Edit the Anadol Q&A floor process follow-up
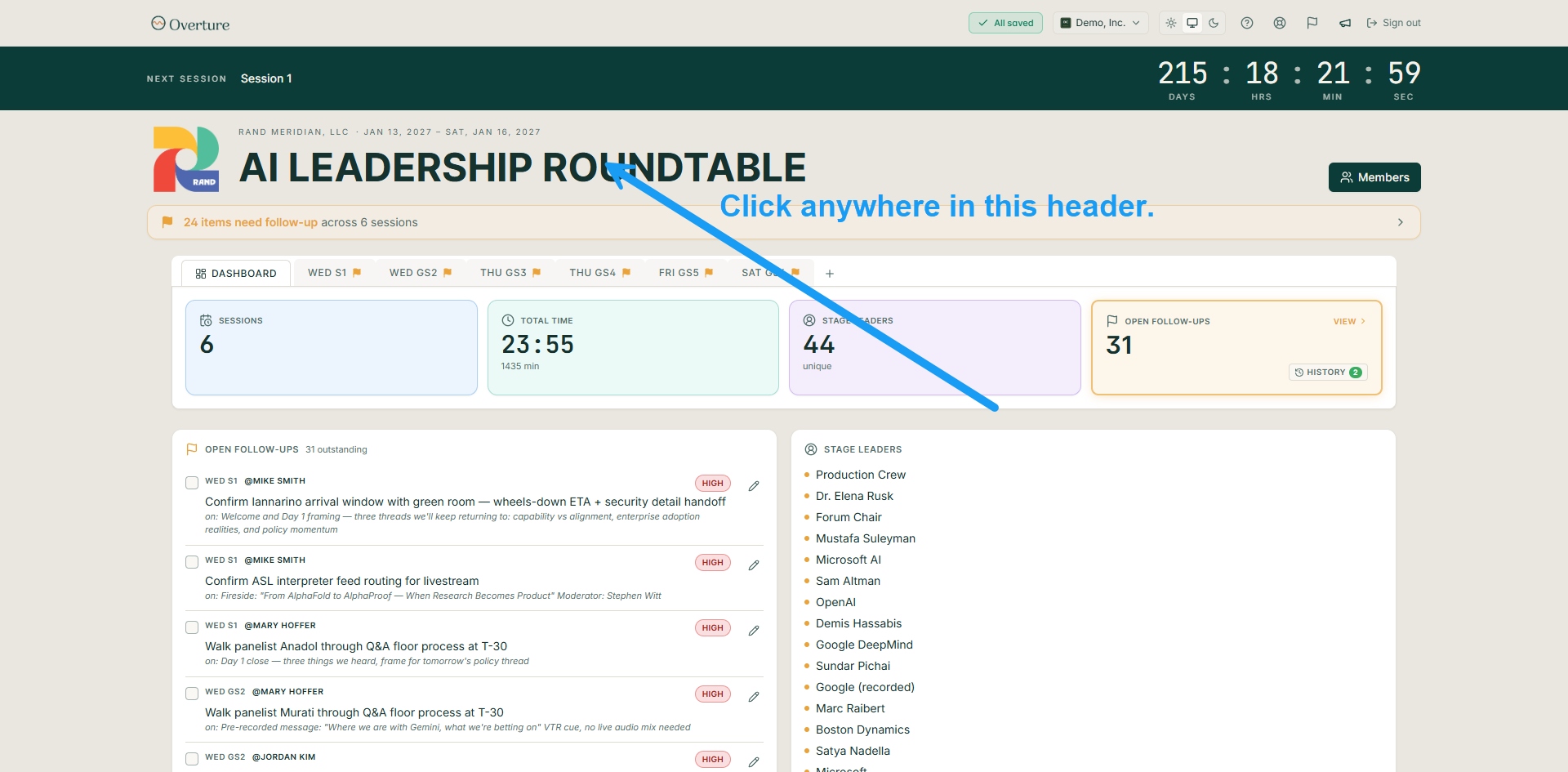 coord(754,631)
